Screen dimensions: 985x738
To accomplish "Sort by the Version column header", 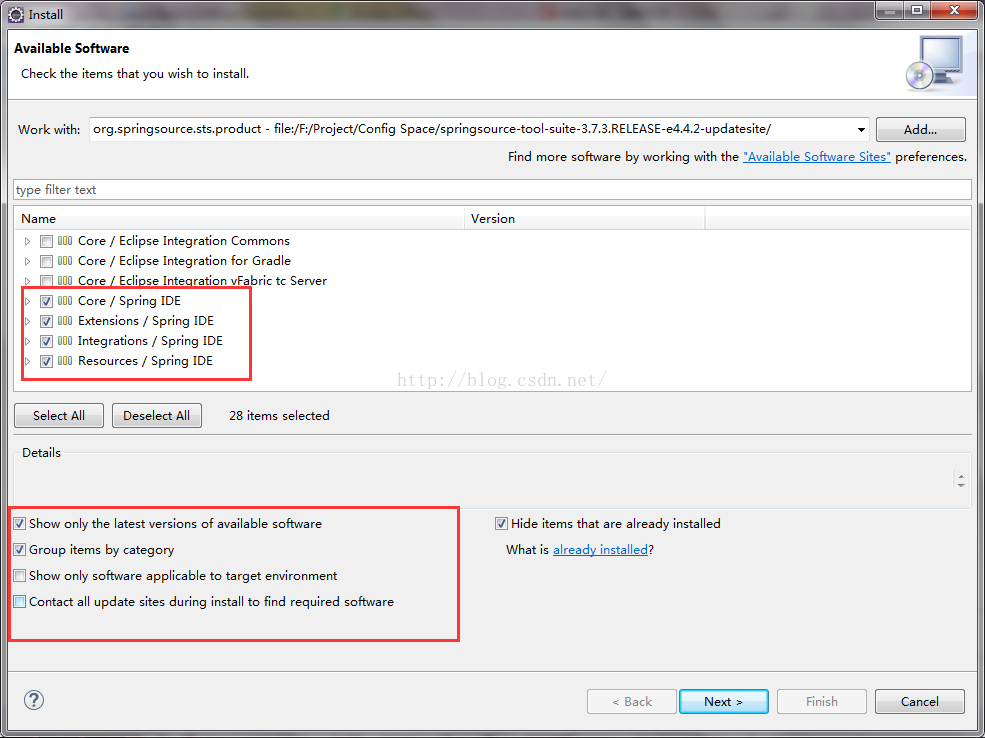I will coord(585,219).
